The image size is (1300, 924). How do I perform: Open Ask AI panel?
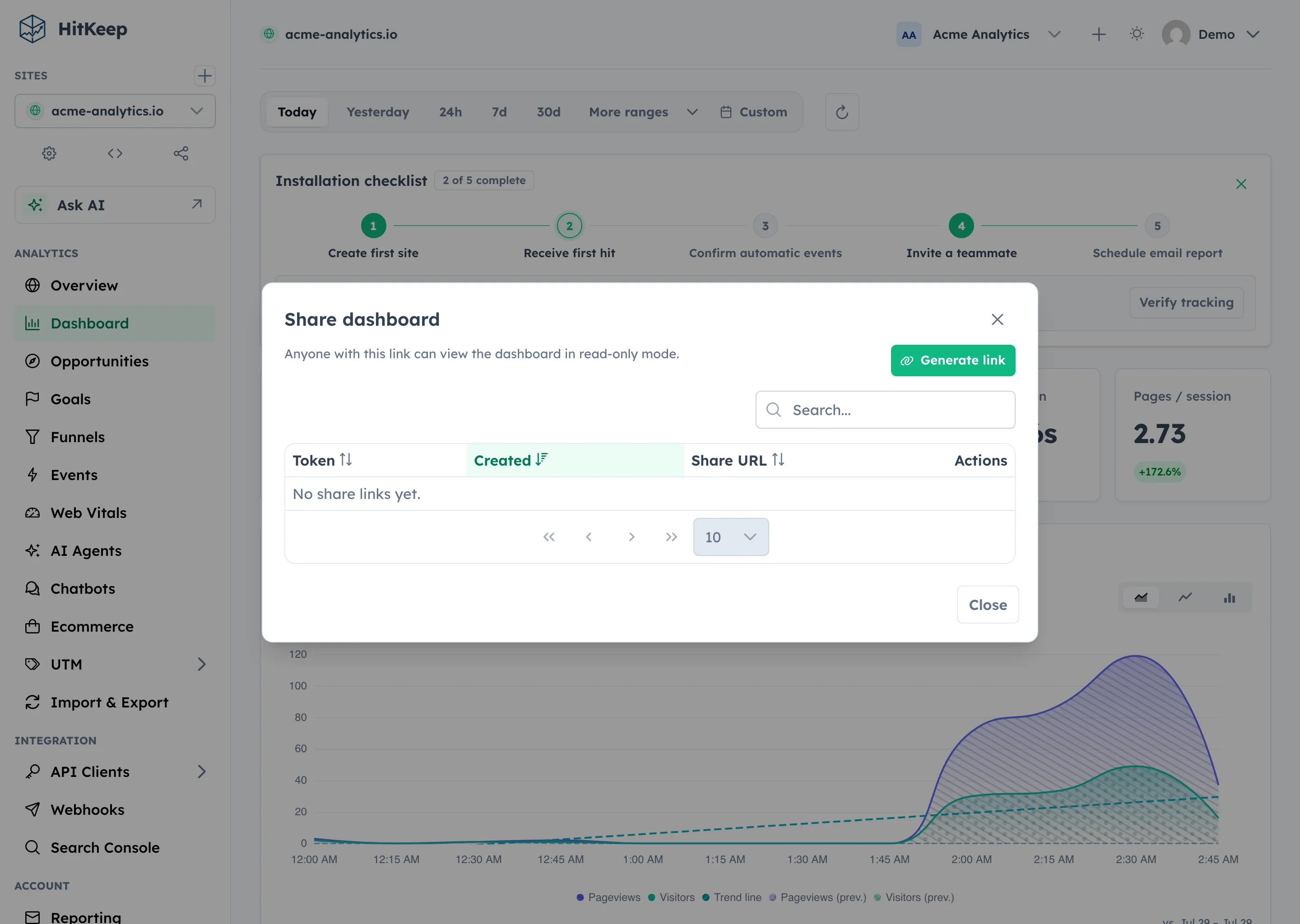[x=115, y=205]
